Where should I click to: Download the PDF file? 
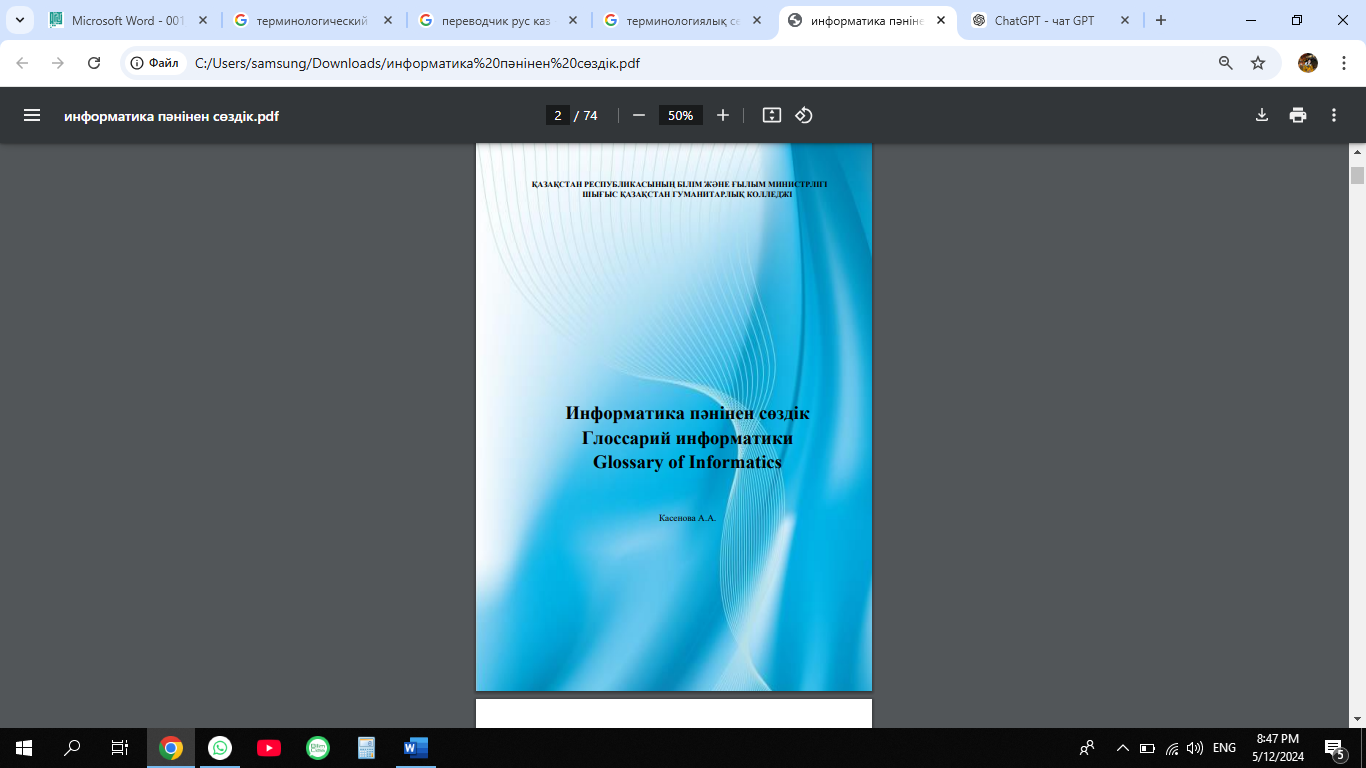click(1262, 115)
